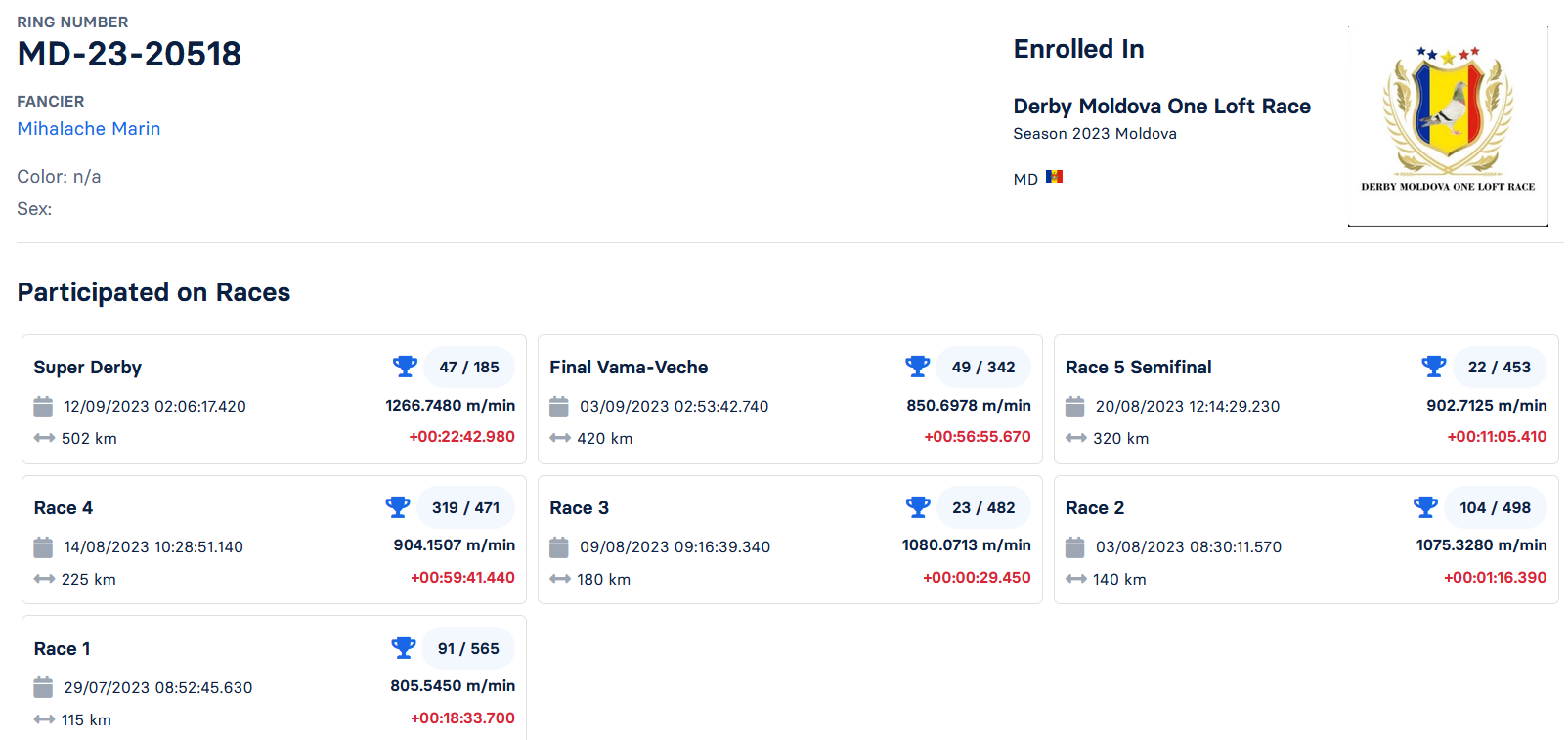Open the Final Vama-Veche race title

629,368
